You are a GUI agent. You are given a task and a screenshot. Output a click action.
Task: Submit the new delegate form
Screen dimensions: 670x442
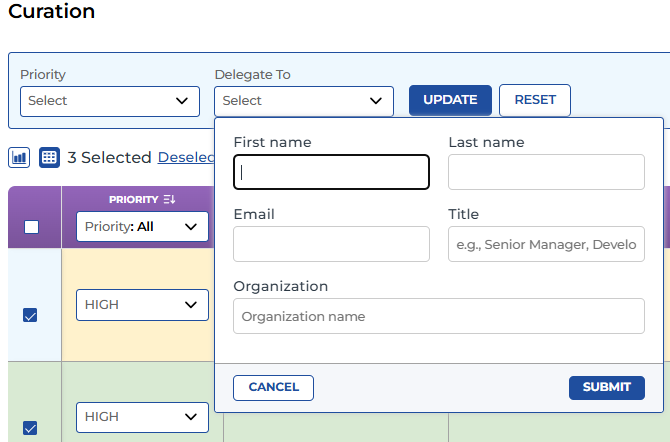(x=606, y=387)
